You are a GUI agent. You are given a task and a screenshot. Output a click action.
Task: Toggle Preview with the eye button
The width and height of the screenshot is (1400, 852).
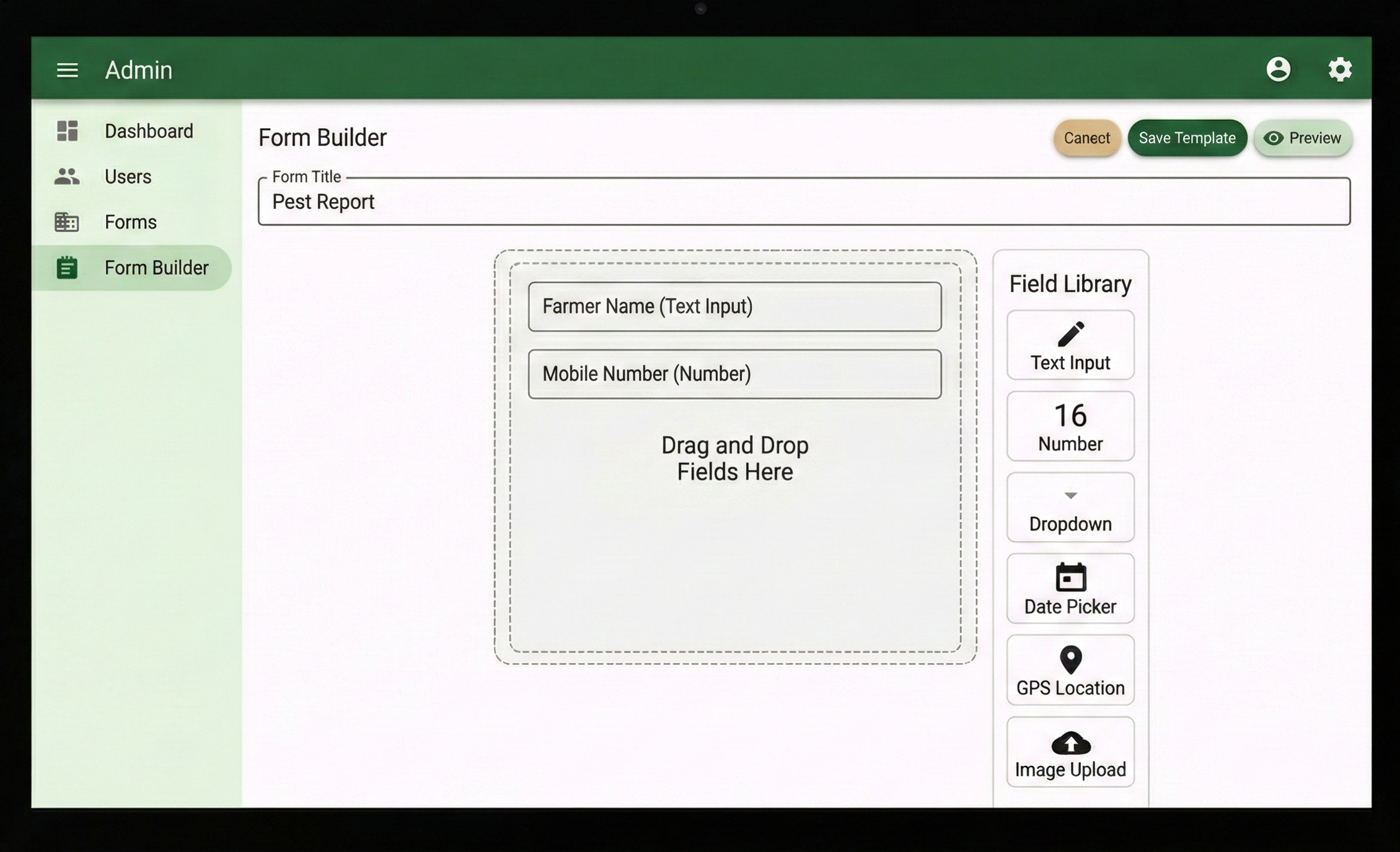[x=1302, y=138]
